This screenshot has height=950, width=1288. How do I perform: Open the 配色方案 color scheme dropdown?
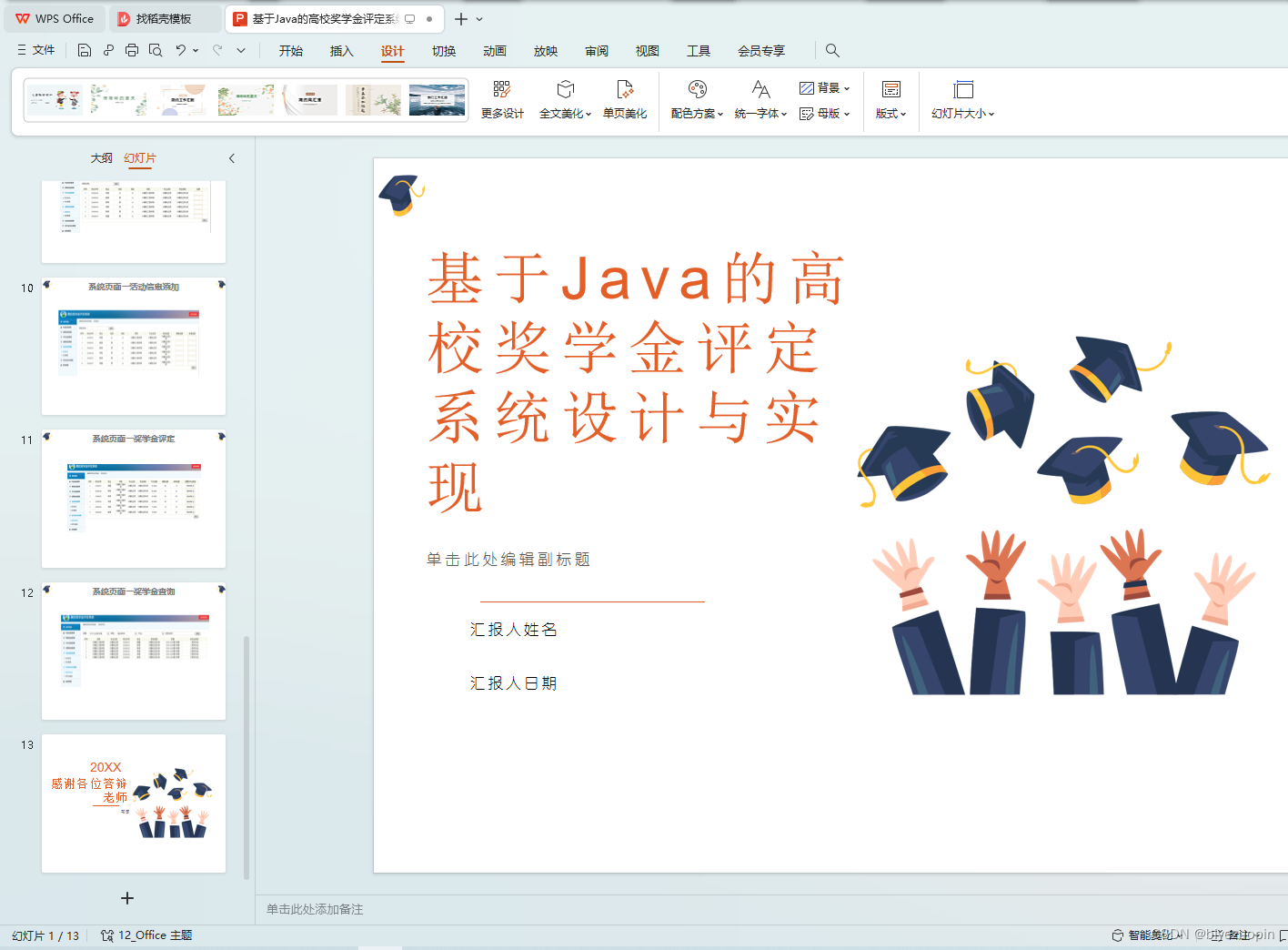point(696,98)
